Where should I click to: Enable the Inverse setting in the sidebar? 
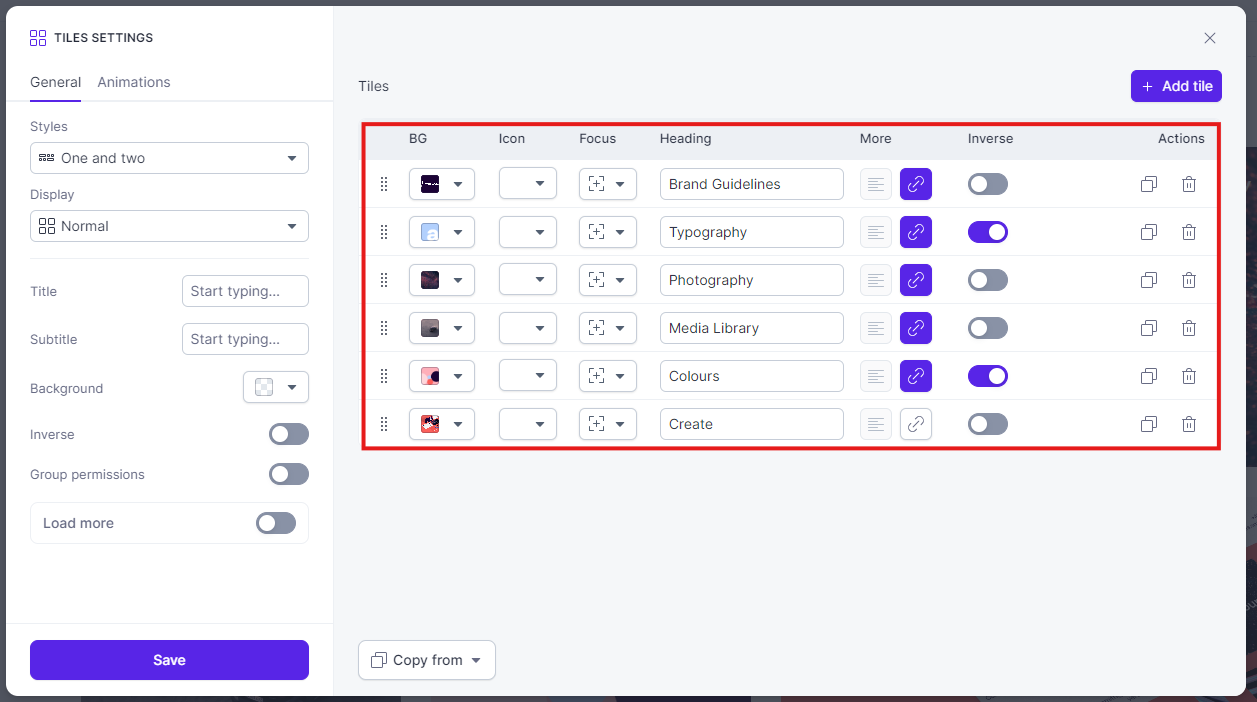coord(288,434)
